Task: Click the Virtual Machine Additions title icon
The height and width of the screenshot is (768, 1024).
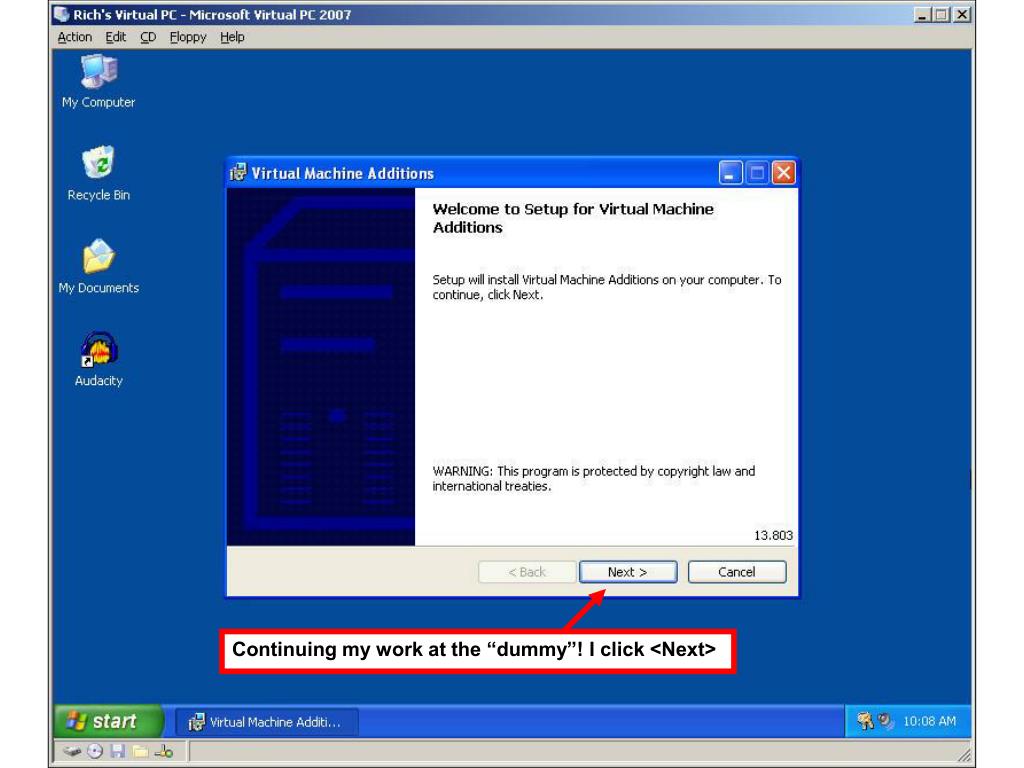Action: pyautogui.click(x=238, y=173)
